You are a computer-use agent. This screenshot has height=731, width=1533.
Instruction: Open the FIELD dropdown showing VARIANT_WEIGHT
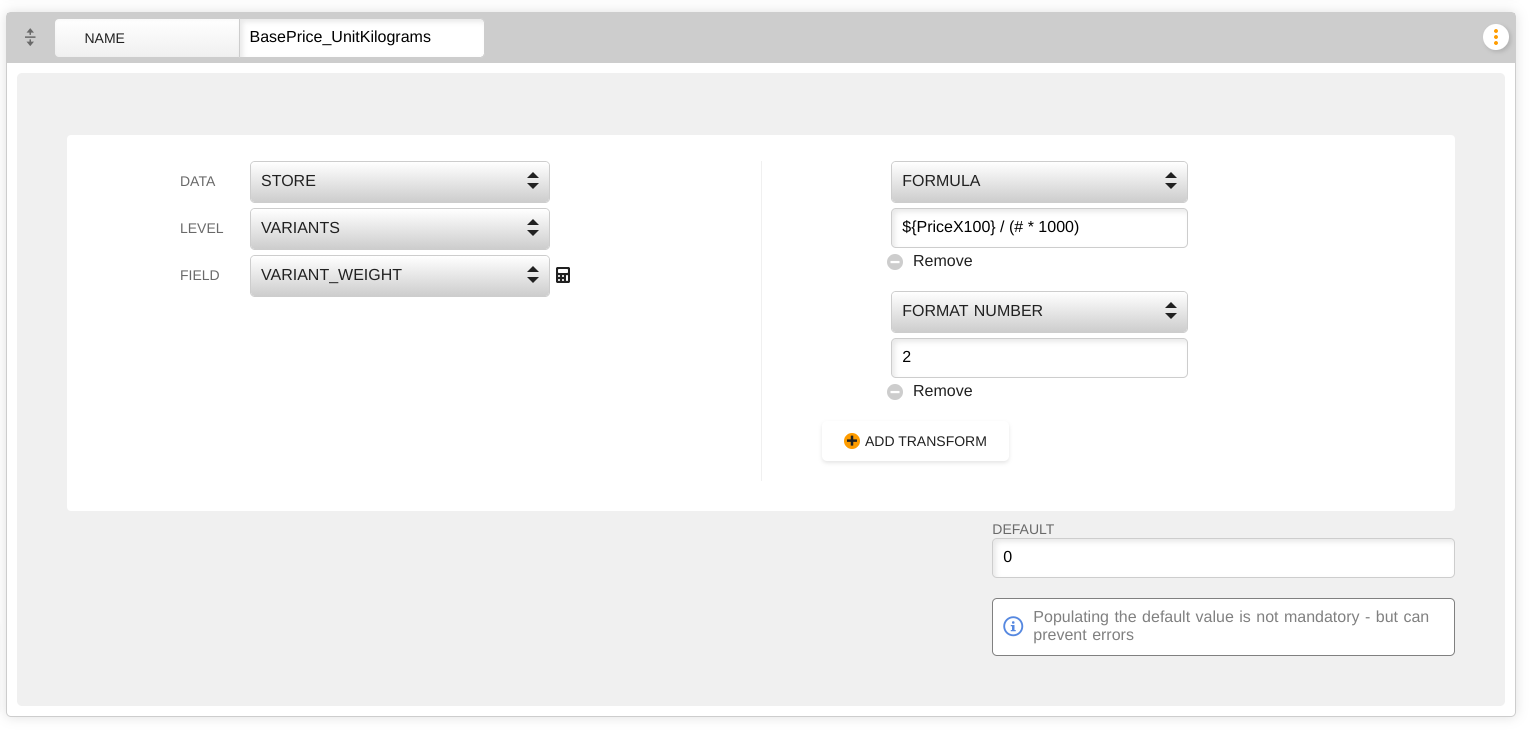(400, 276)
